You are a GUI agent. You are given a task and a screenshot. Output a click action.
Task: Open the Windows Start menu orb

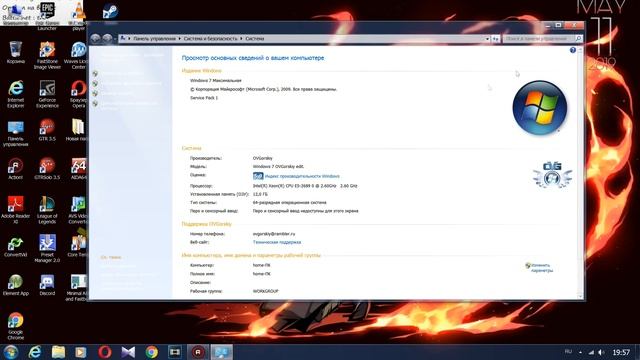(11, 352)
